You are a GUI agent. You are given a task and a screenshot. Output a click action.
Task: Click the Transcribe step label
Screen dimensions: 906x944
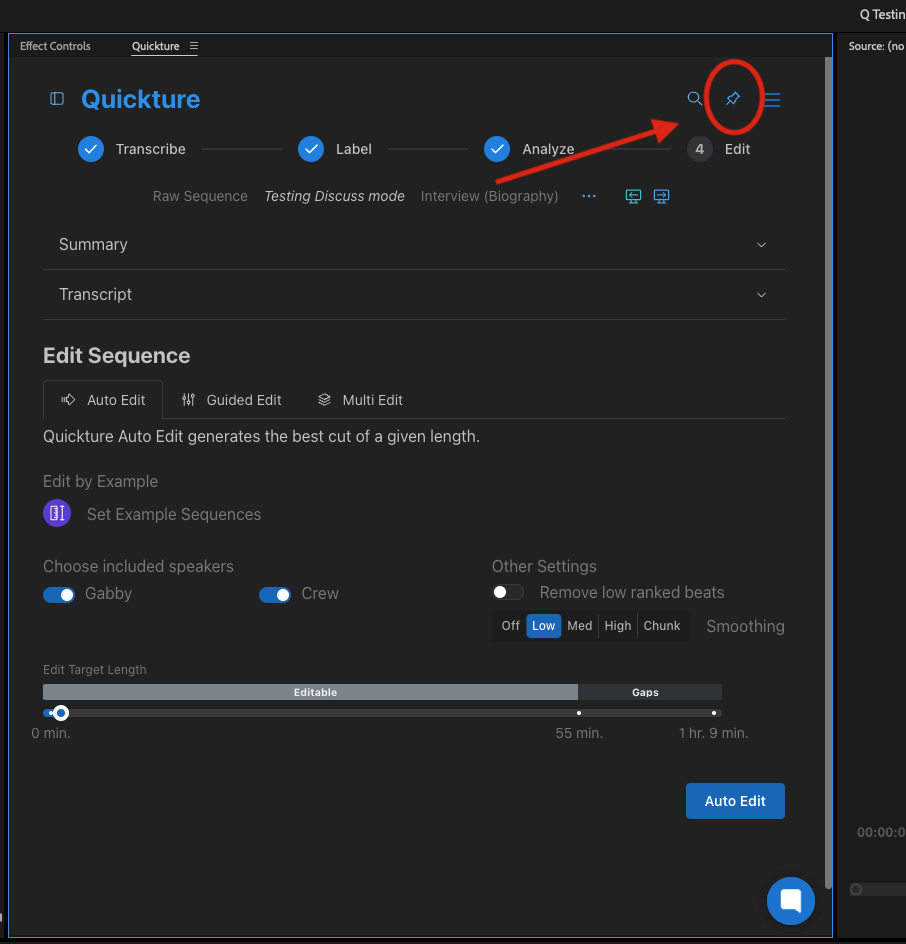tap(150, 149)
